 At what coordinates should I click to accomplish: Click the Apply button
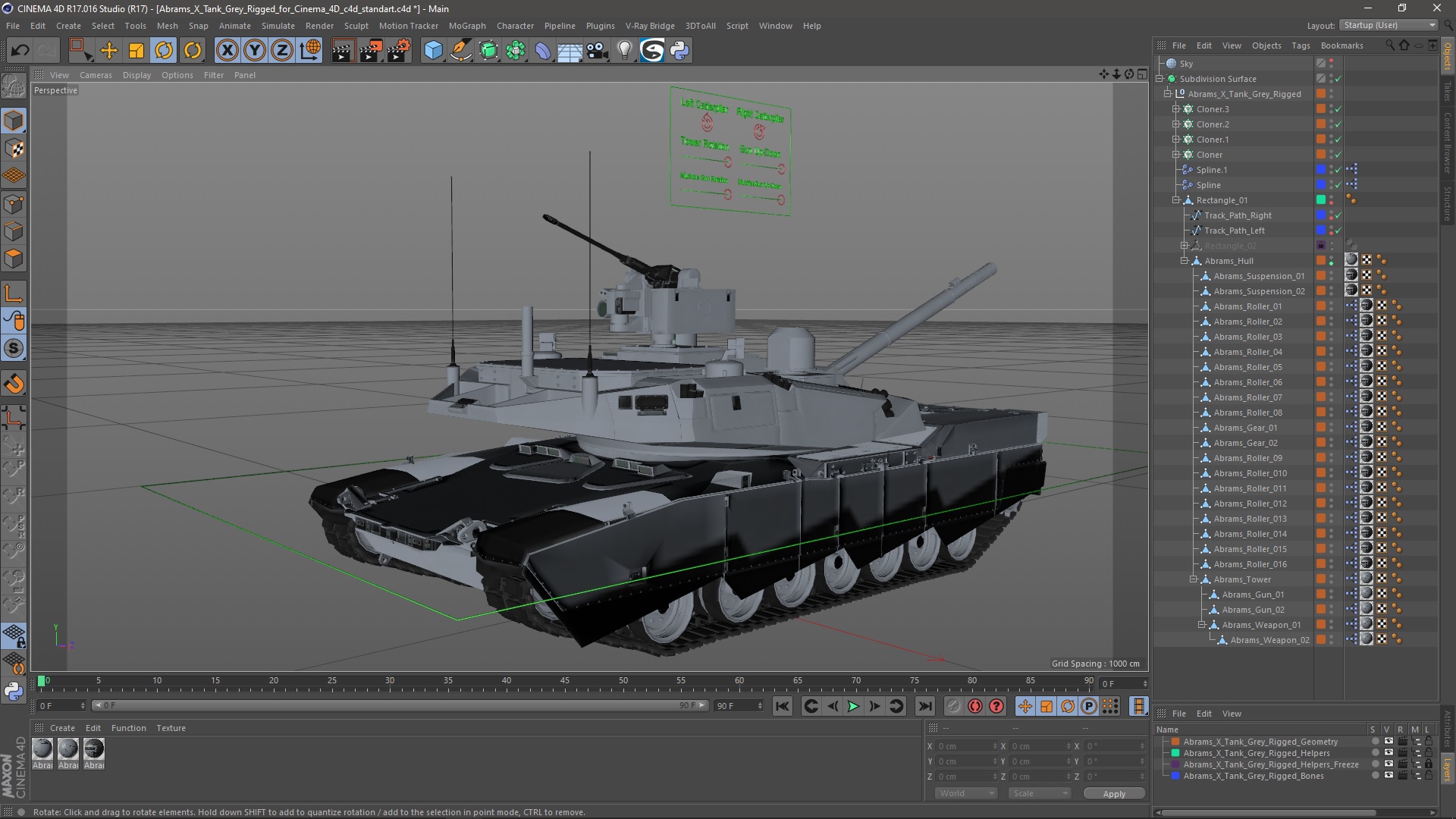point(1113,793)
